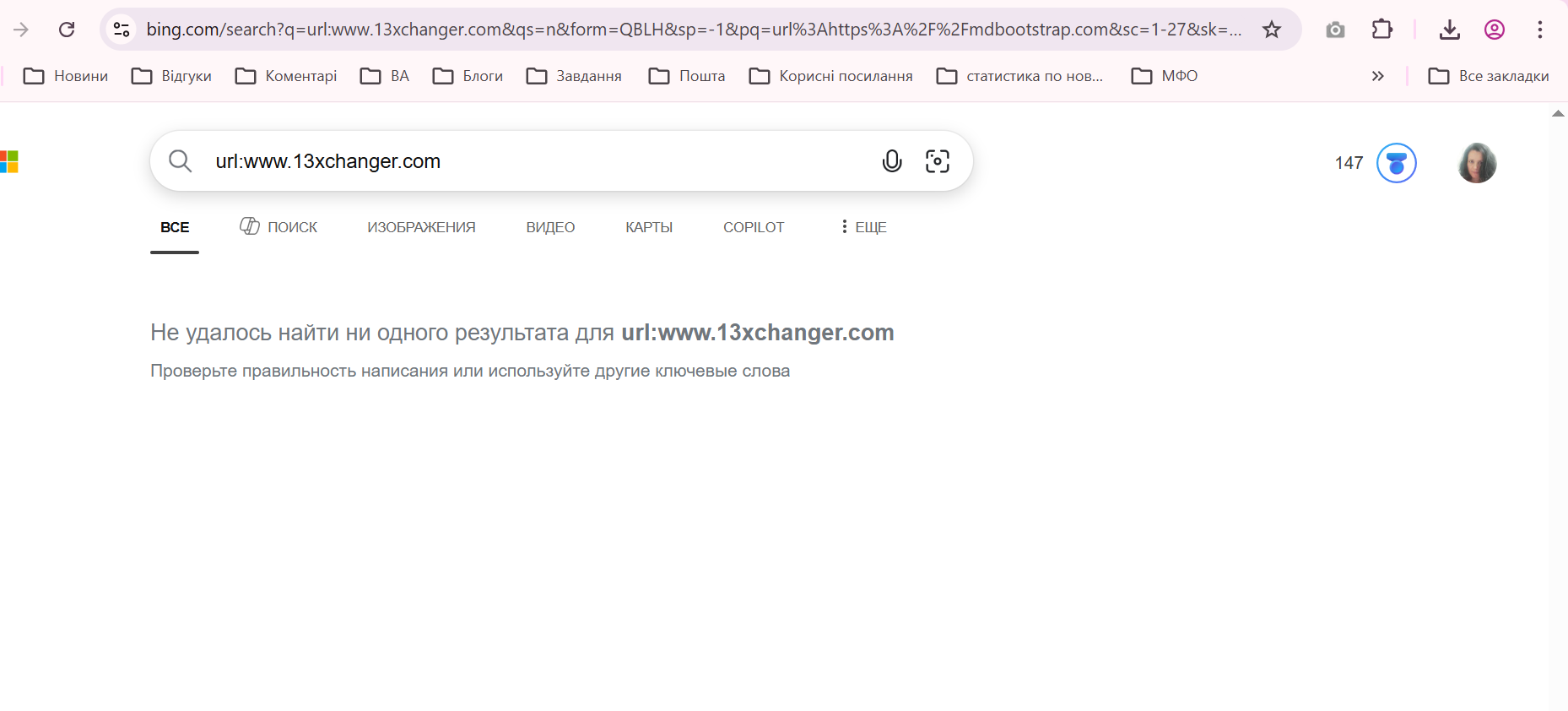1568x711 pixels.
Task: Bookmark this page with the star icon
Action: point(1272,30)
